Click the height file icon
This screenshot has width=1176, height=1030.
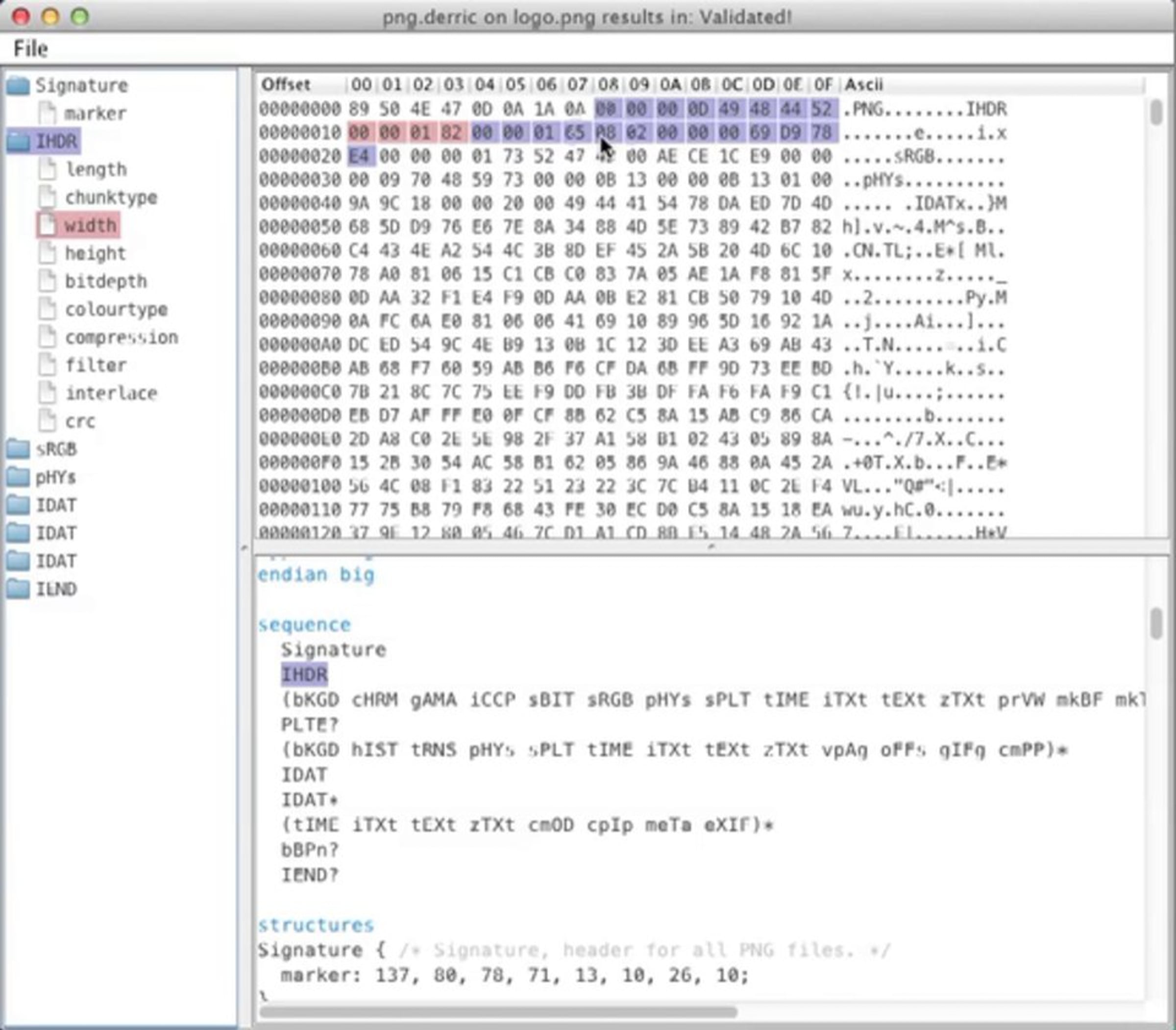(48, 254)
